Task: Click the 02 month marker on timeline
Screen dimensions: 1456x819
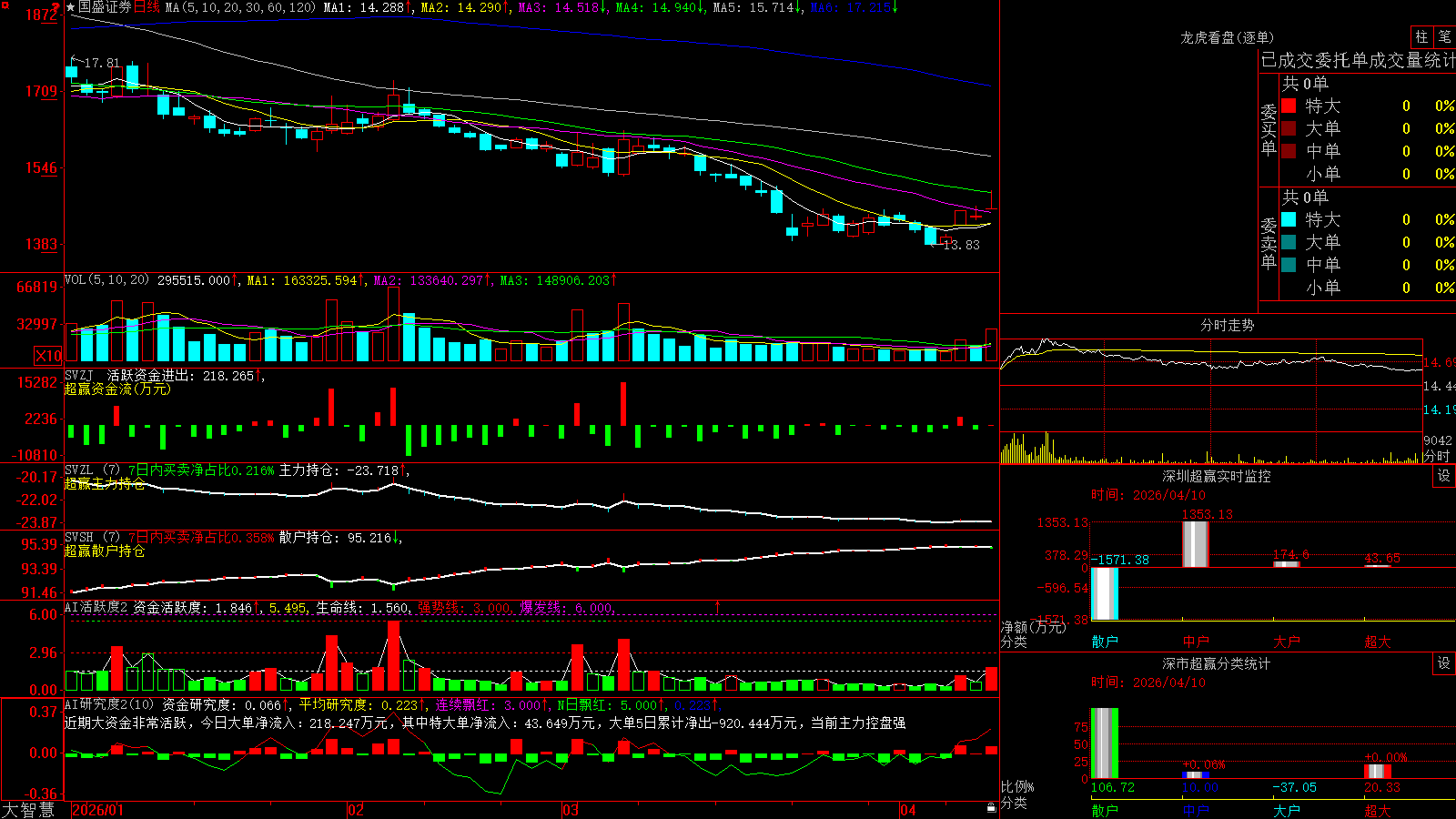Action: 356,810
